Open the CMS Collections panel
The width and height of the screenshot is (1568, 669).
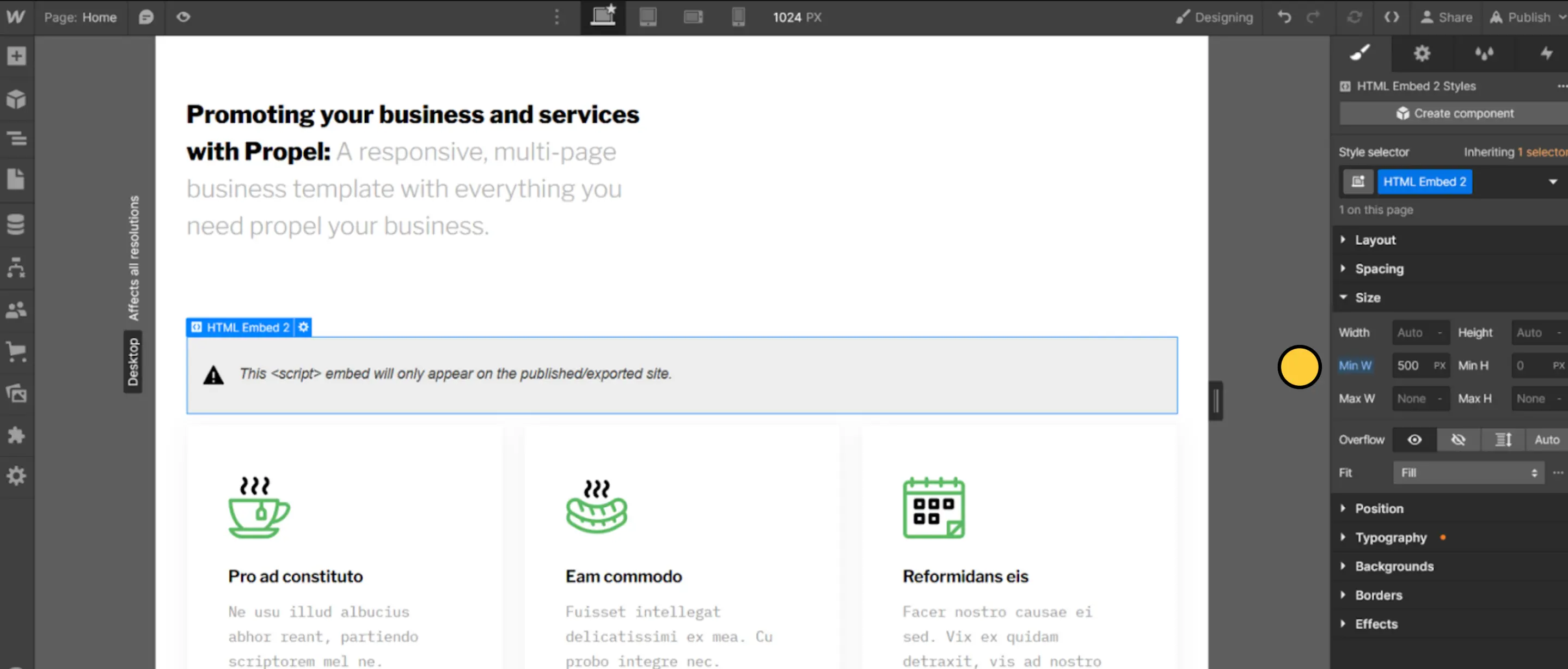[16, 224]
